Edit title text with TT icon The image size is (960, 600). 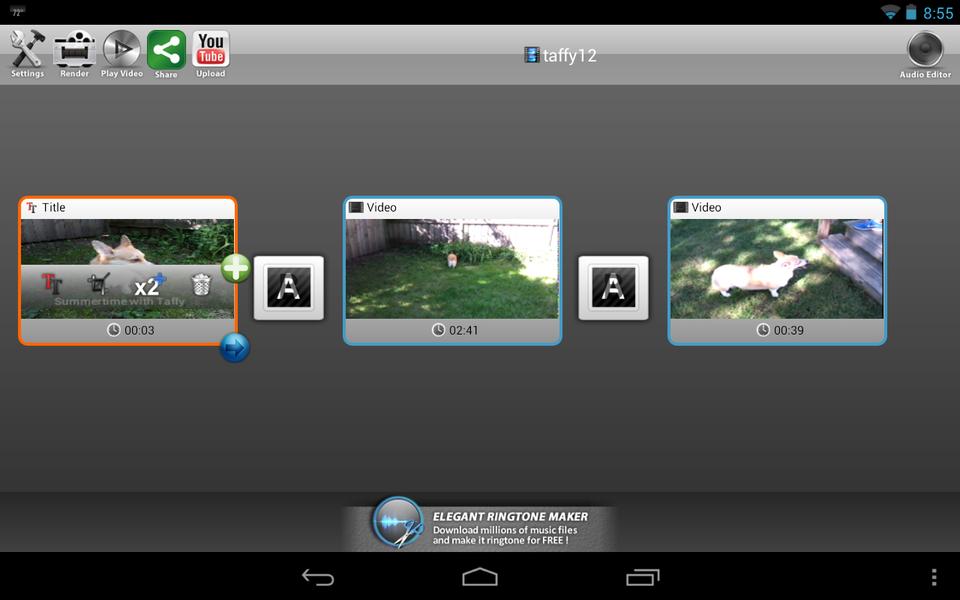(x=52, y=283)
